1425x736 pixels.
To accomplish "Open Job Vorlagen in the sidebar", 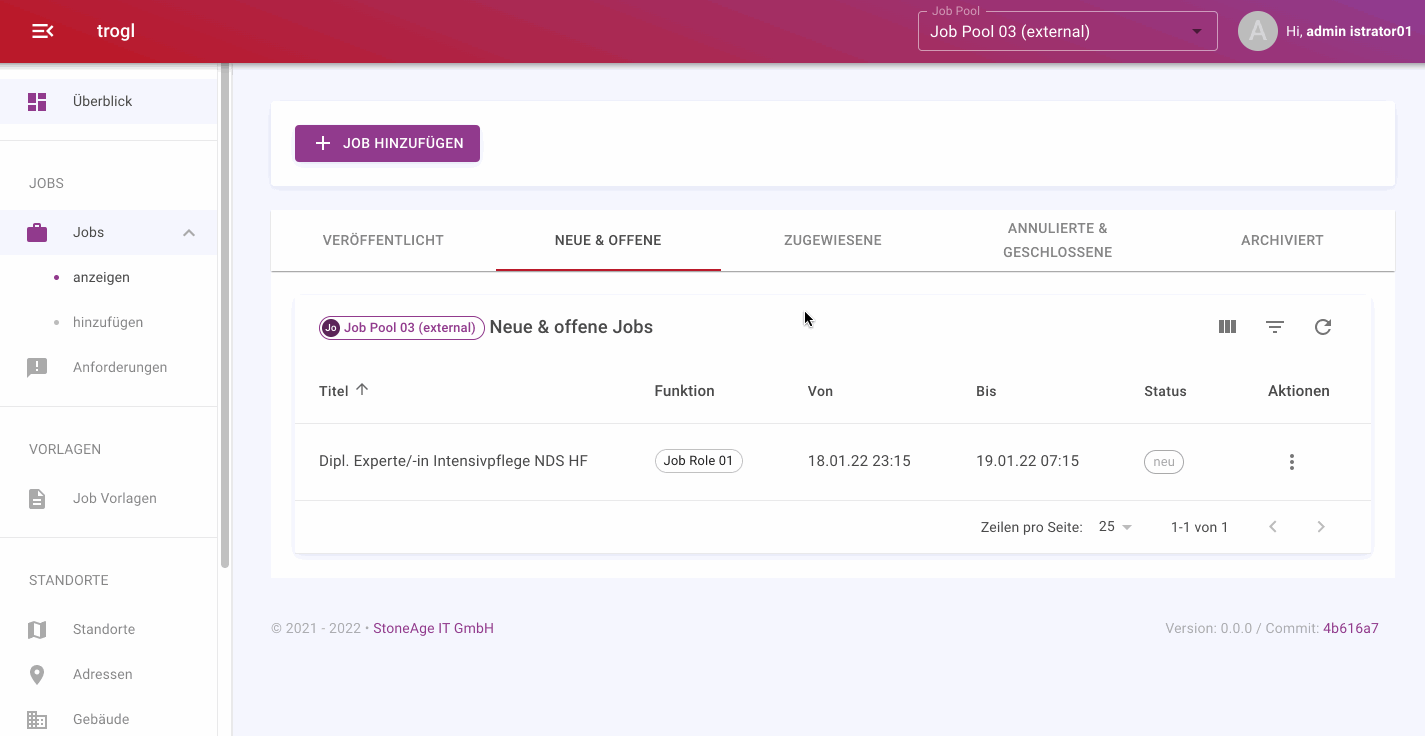I will click(114, 498).
